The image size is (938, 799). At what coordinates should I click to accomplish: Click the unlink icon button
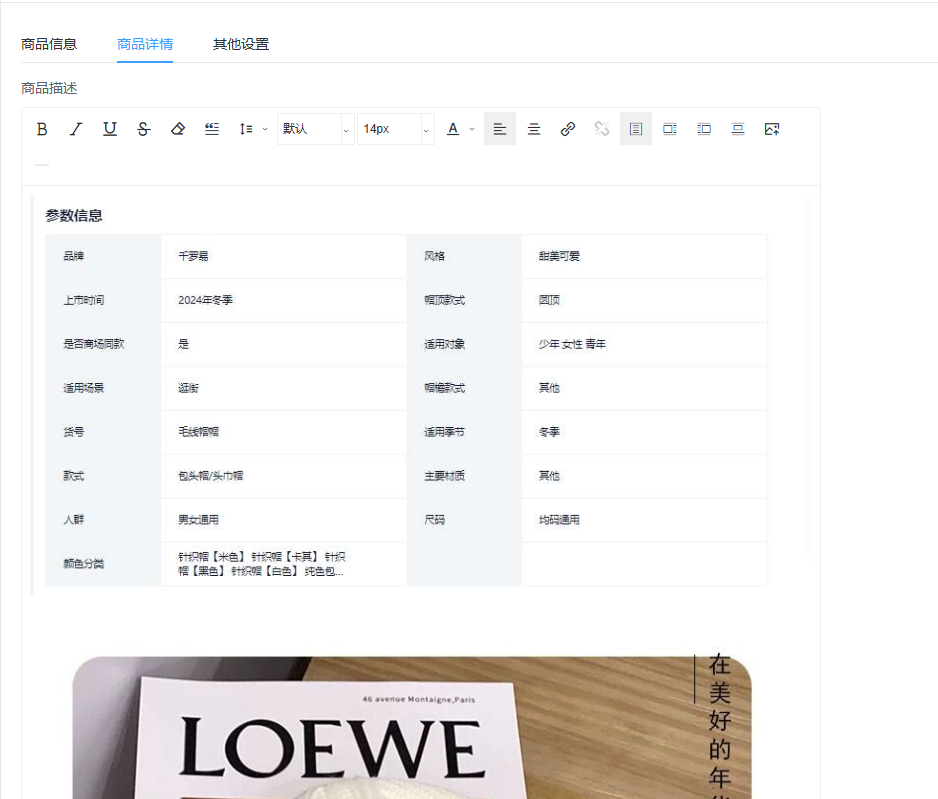click(x=602, y=129)
